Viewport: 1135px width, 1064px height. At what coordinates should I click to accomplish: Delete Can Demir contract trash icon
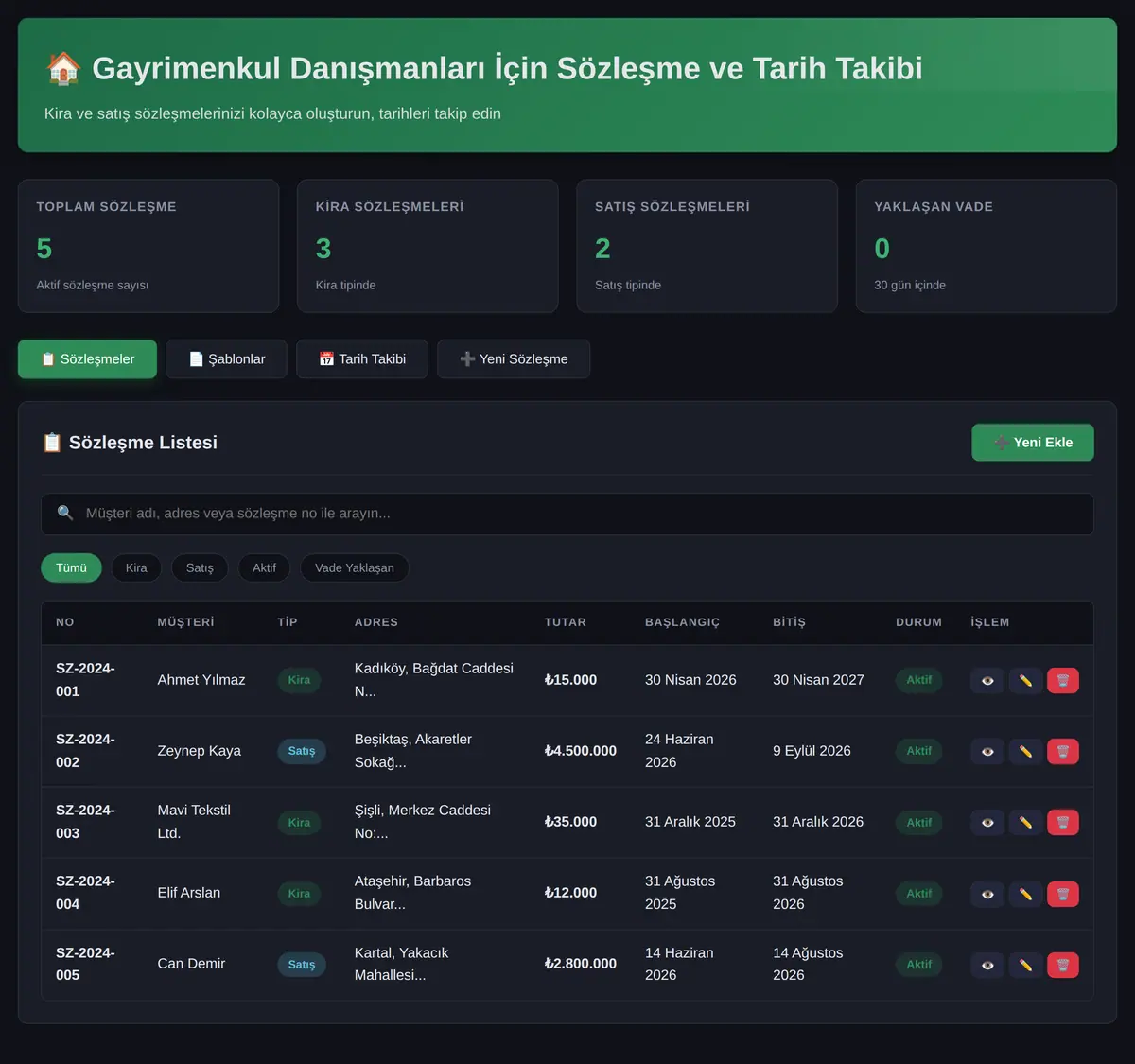(x=1063, y=965)
